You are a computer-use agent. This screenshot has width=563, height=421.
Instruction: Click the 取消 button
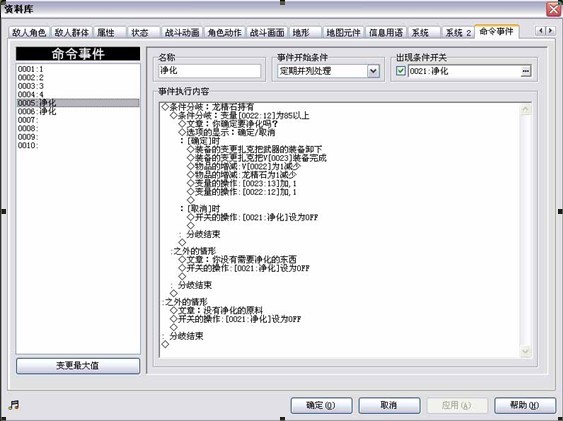click(x=389, y=405)
